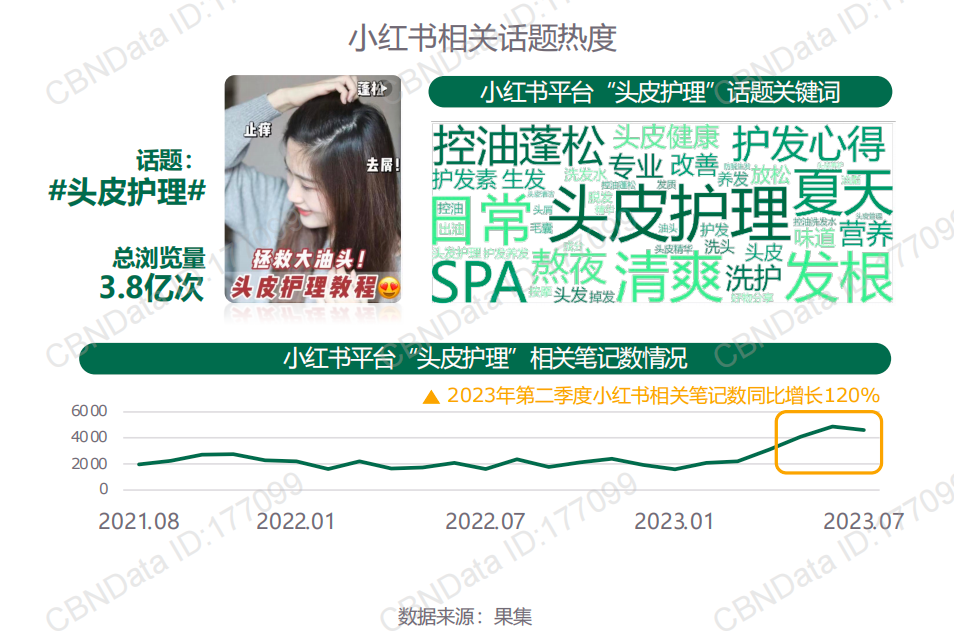Screen dimensions: 954x642
Task: Click the word 专业 in the word cloud
Action: coord(635,166)
